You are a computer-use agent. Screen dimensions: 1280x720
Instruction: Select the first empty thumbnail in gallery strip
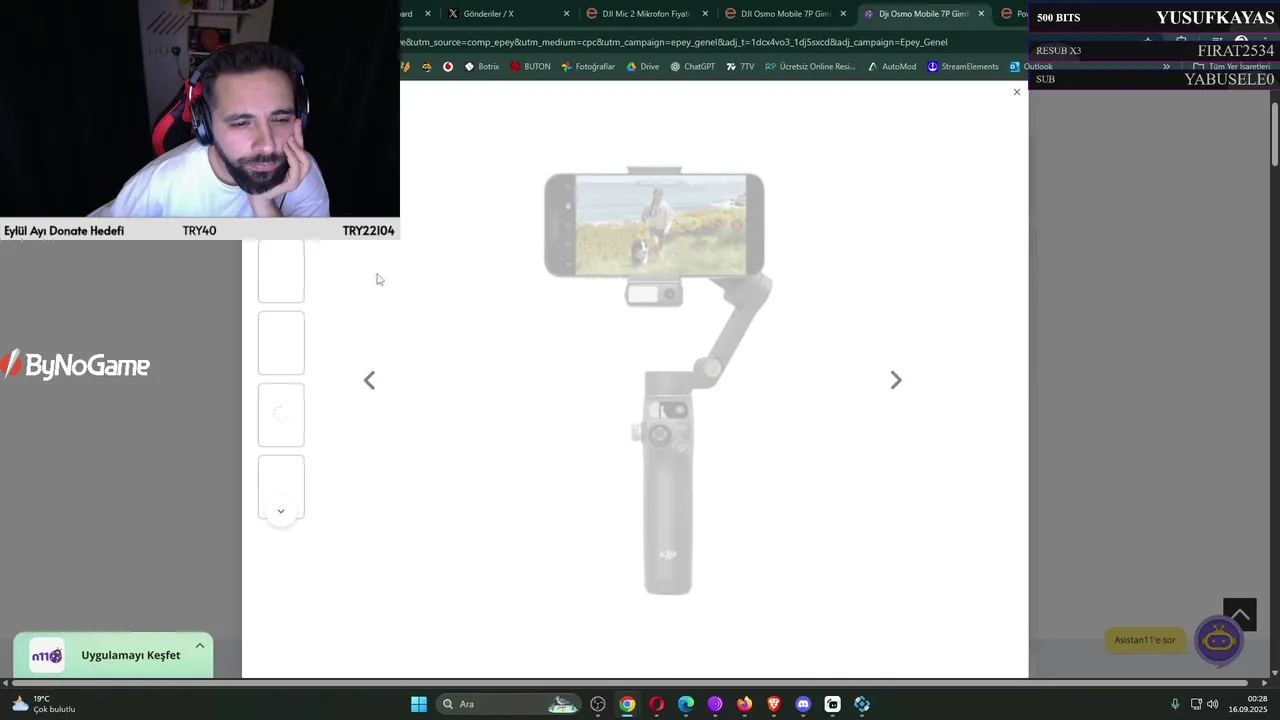click(x=281, y=271)
